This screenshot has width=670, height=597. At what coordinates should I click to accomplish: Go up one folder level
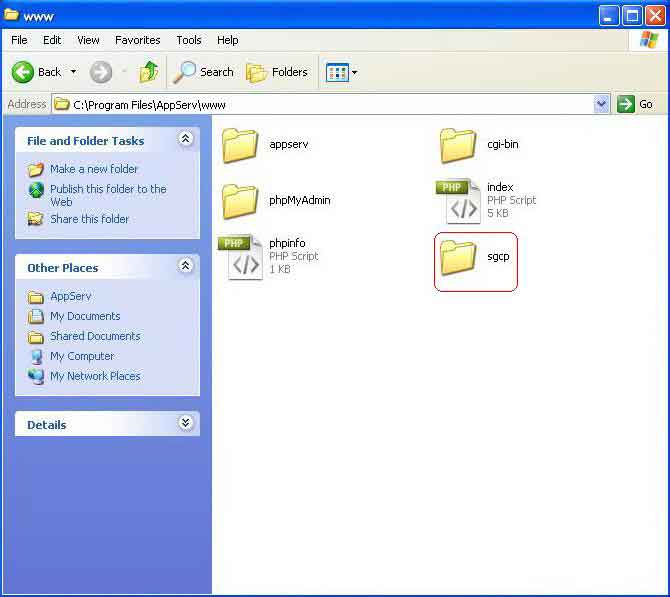click(149, 72)
